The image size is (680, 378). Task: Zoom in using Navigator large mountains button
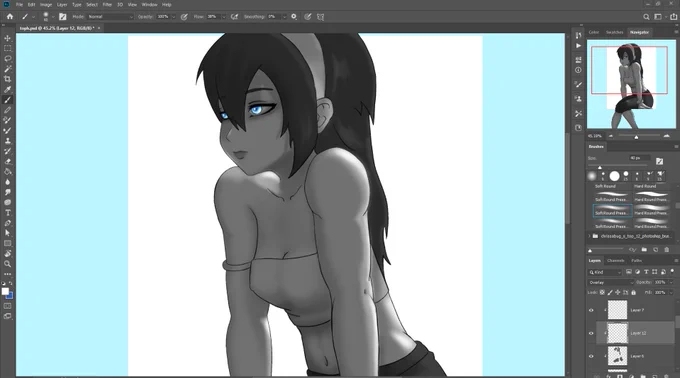pyautogui.click(x=667, y=136)
